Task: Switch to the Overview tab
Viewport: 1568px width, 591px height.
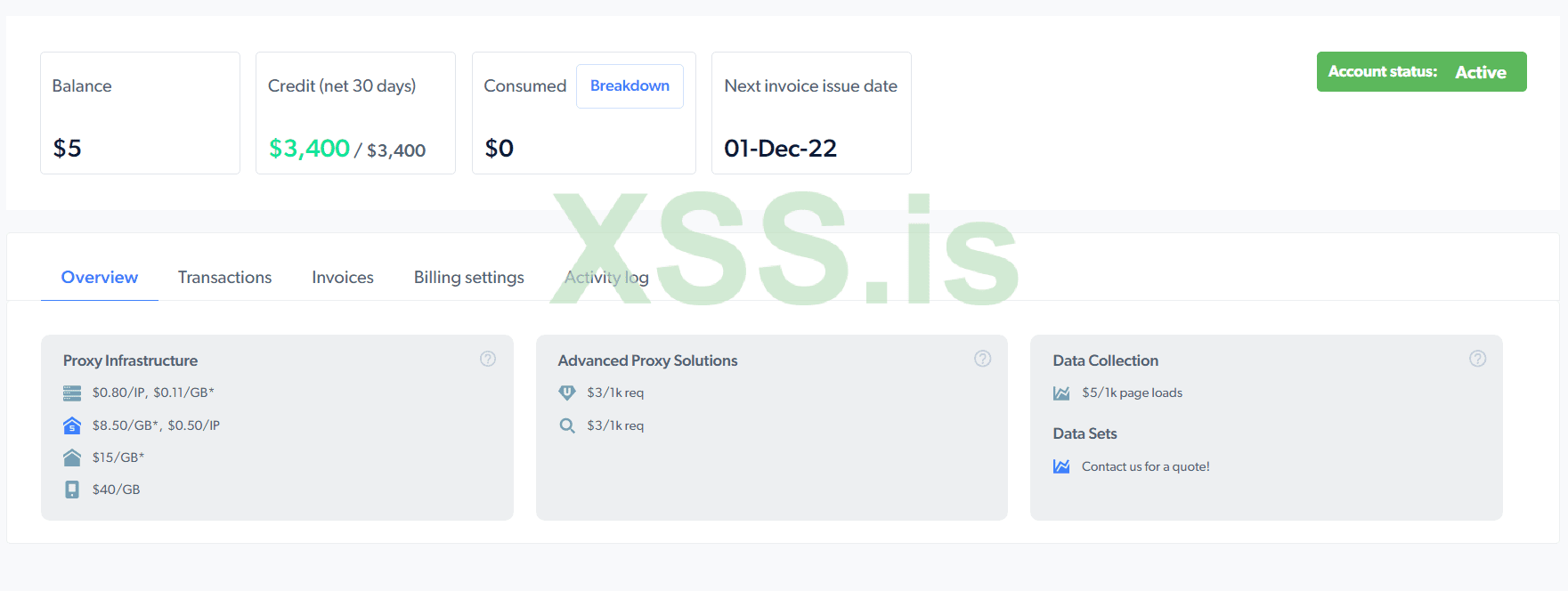Action: [100, 278]
